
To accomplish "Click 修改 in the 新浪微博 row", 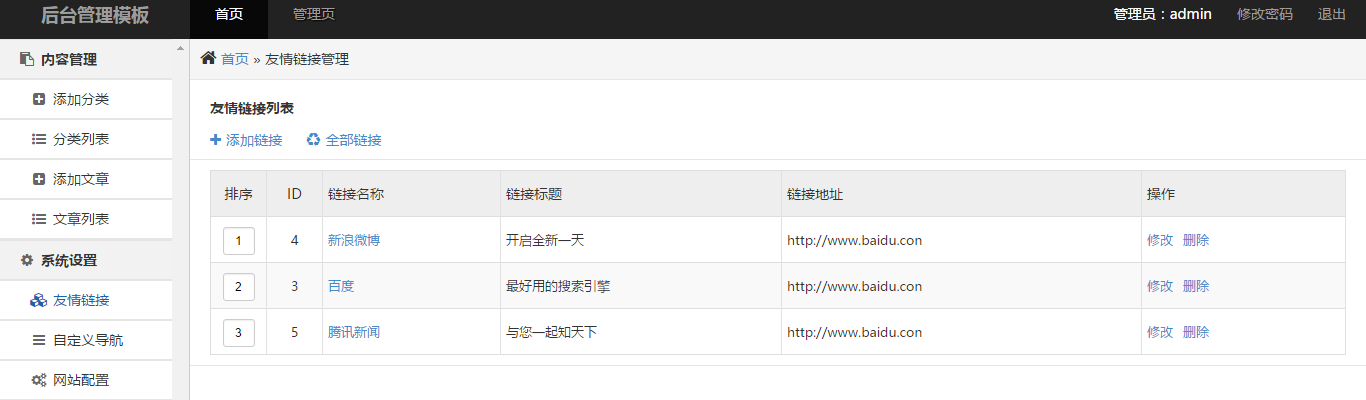I will coord(1160,240).
